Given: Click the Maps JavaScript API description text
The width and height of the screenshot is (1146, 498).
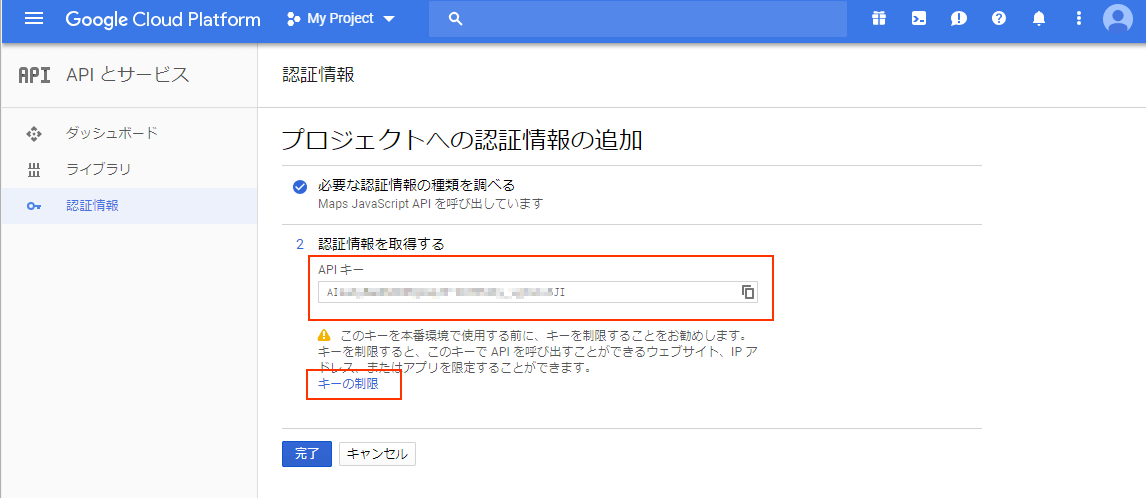Looking at the screenshot, I should [x=430, y=203].
